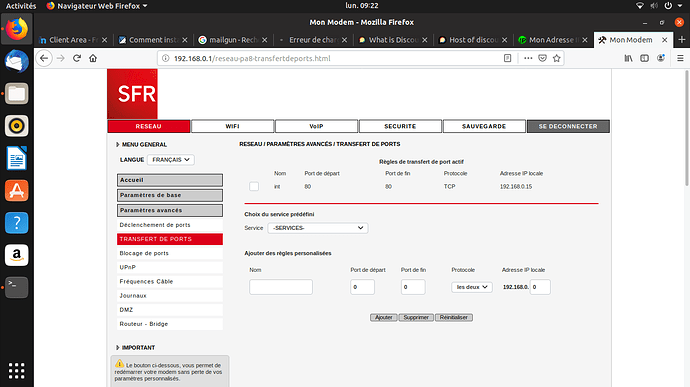
Task: Show sidebars icon in toolbar
Action: tap(645, 58)
